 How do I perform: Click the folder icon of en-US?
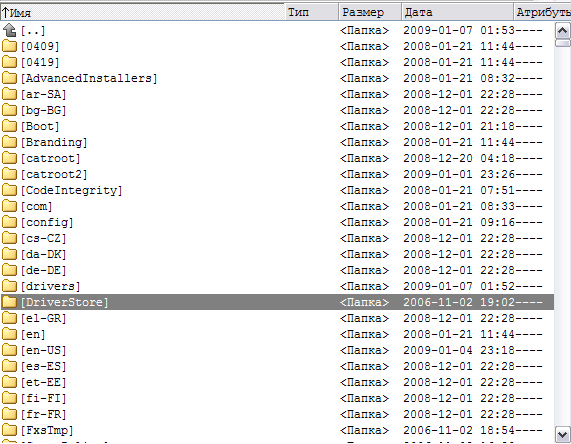tap(9, 350)
